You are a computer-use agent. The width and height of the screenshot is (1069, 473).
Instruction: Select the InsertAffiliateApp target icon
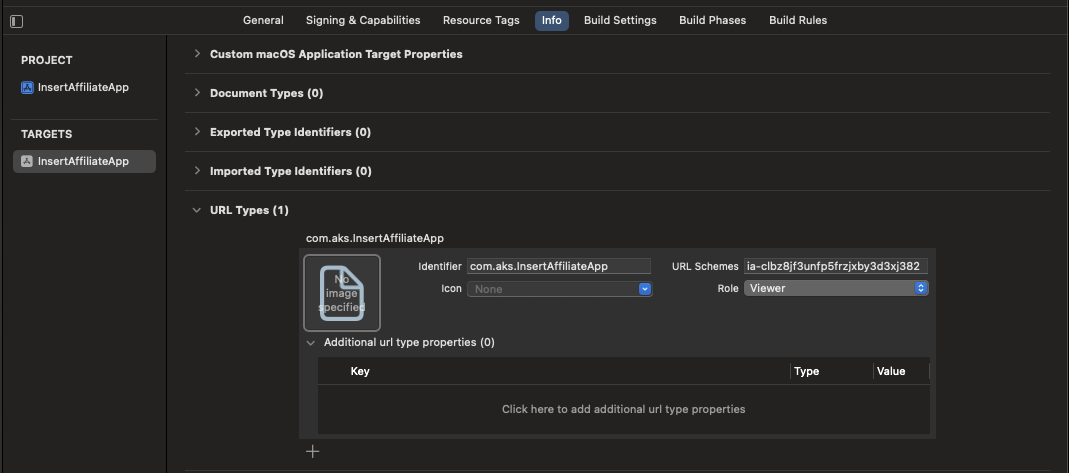click(x=27, y=161)
